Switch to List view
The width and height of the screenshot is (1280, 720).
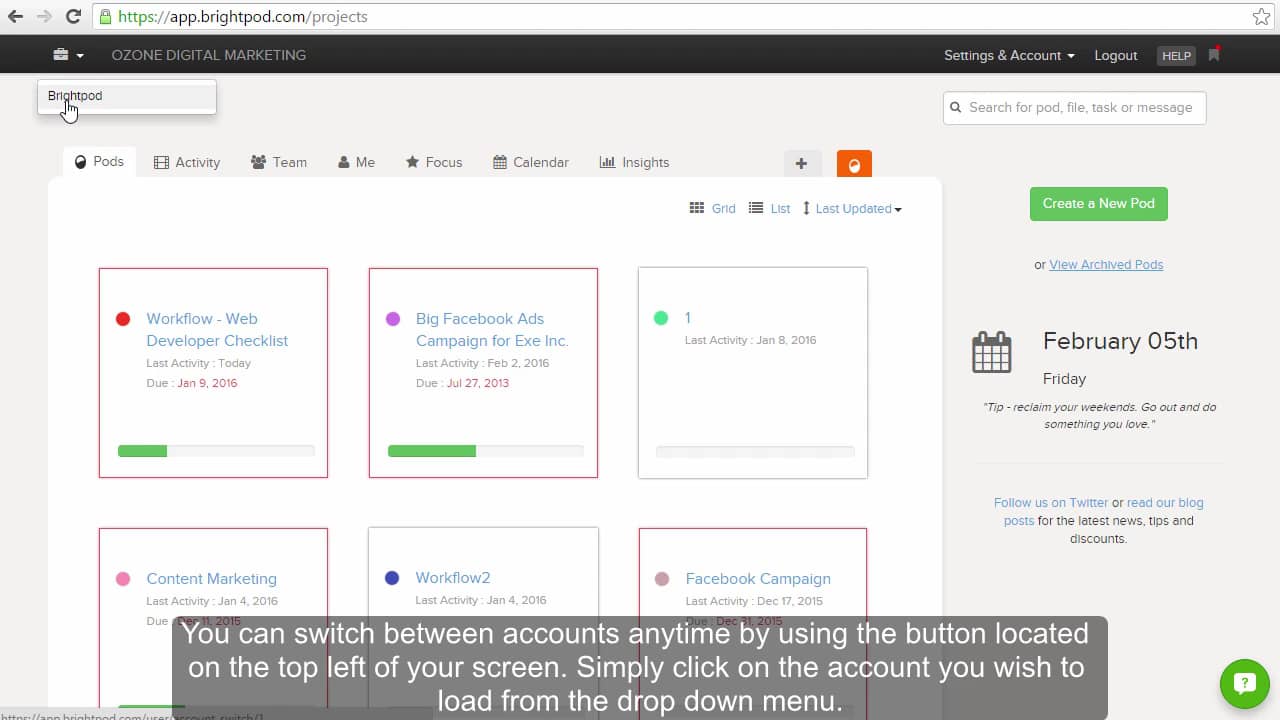[769, 208]
